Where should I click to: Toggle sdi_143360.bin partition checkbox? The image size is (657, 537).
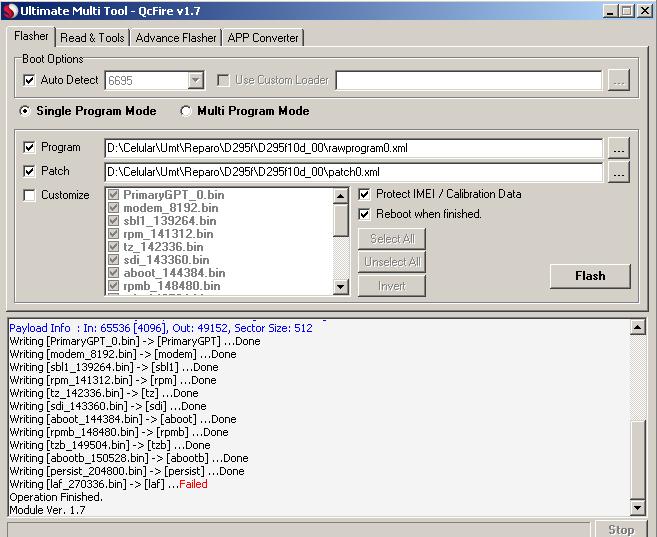tap(113, 259)
